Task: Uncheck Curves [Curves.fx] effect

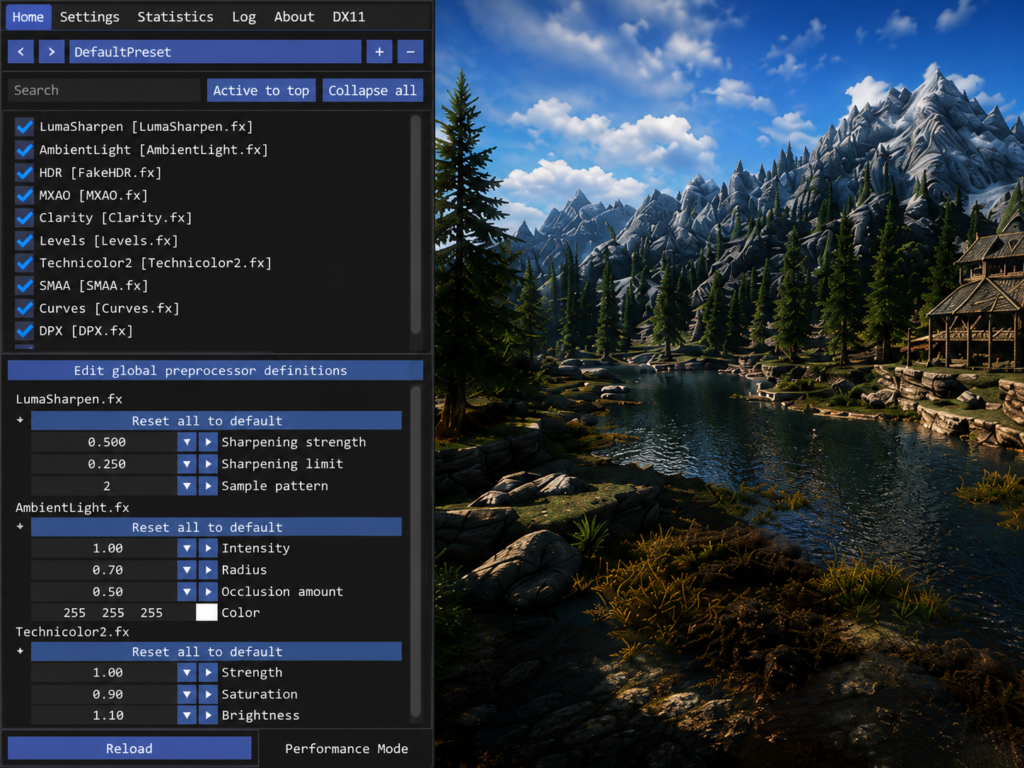Action: click(25, 308)
